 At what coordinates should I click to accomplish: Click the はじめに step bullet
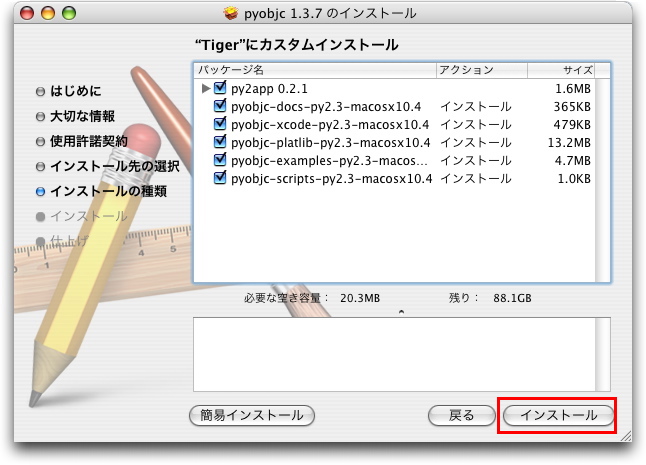pyautogui.click(x=40, y=91)
